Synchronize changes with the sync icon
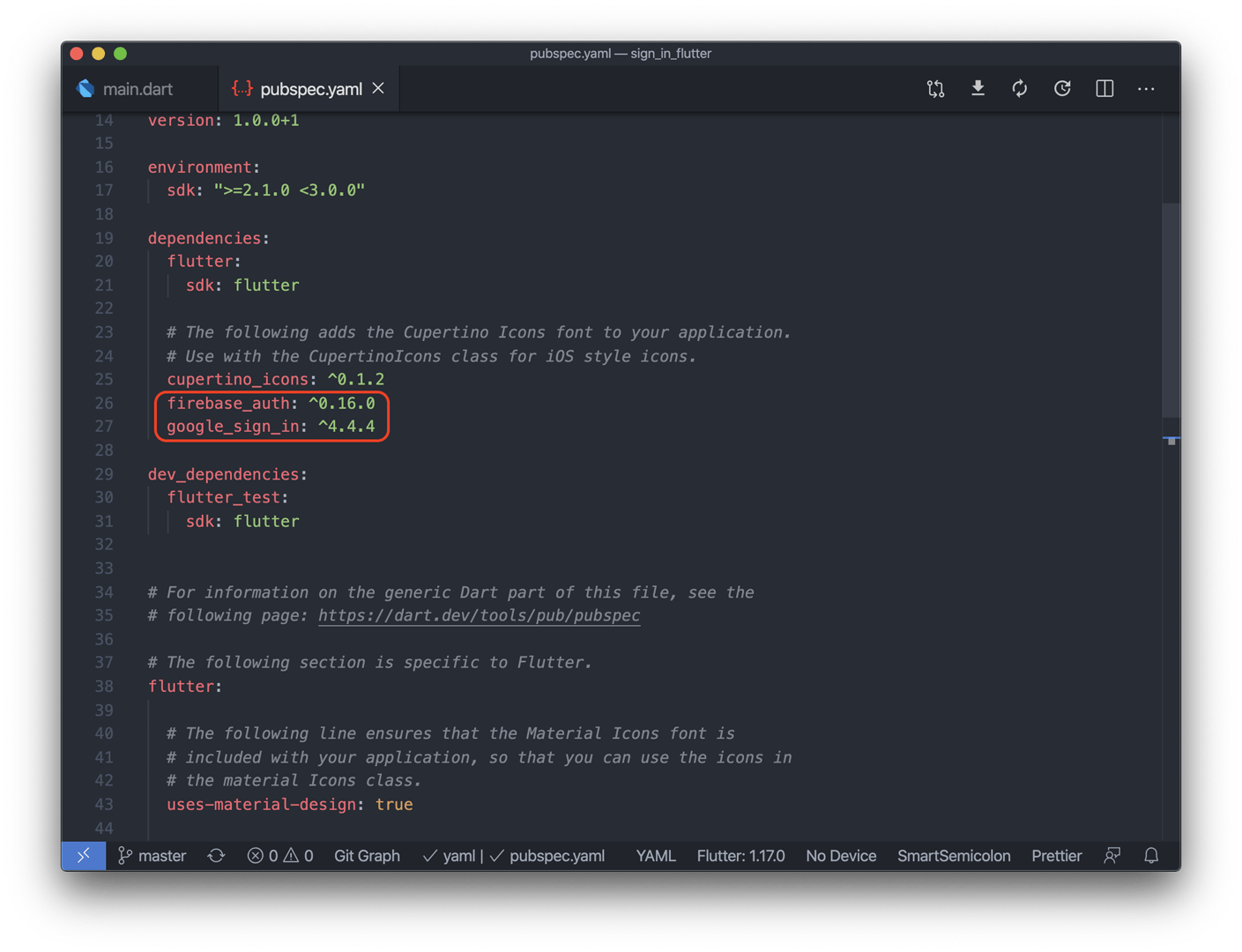 [x=216, y=856]
